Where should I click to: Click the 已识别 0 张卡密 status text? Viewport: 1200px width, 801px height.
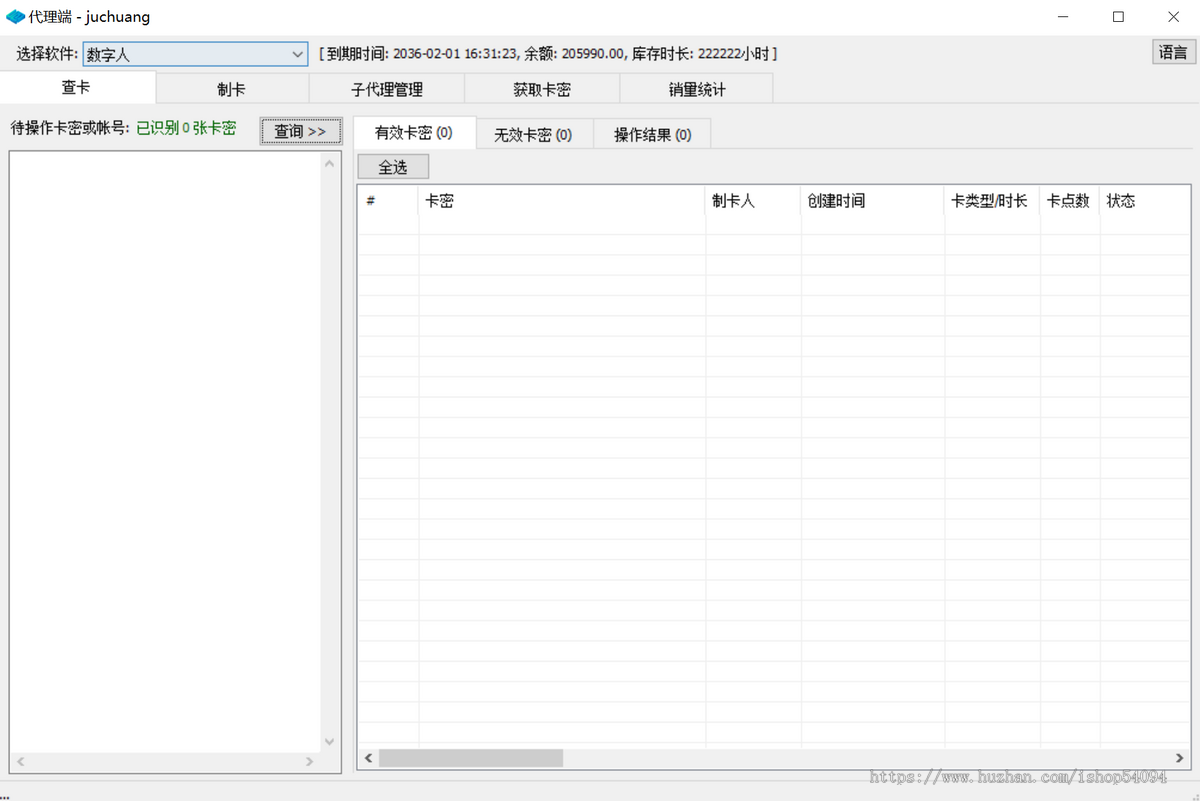186,129
